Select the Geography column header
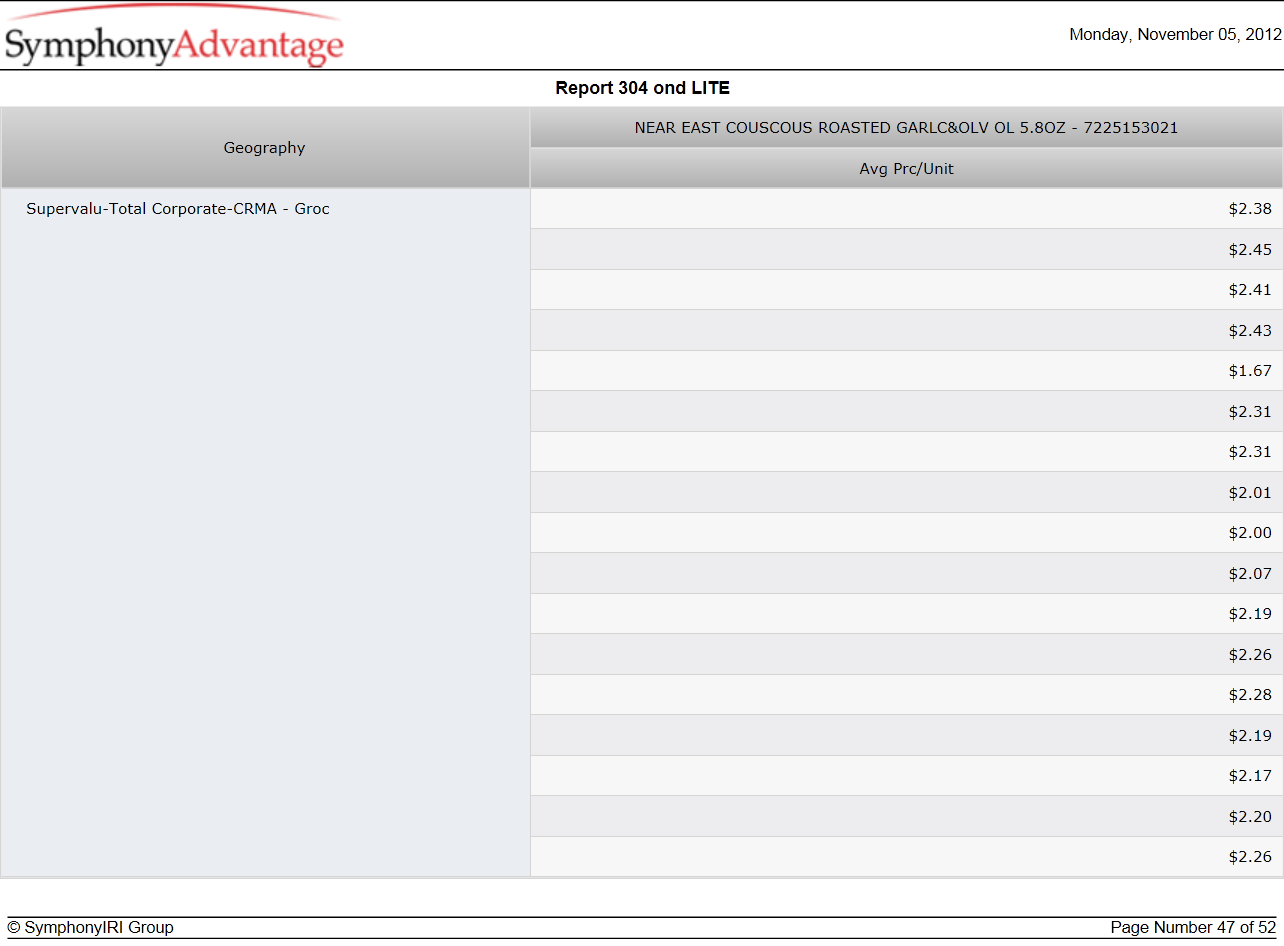 (x=265, y=148)
